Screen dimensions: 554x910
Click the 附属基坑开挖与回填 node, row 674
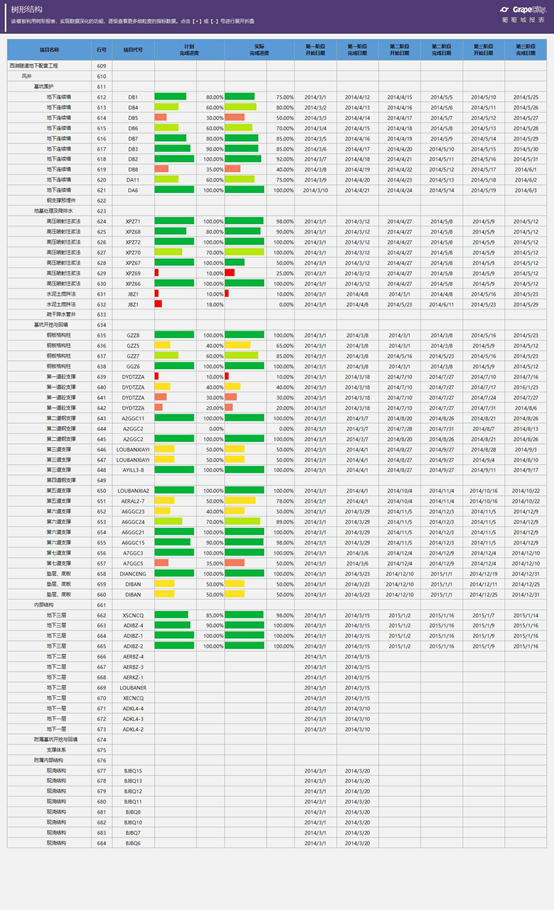click(x=56, y=740)
